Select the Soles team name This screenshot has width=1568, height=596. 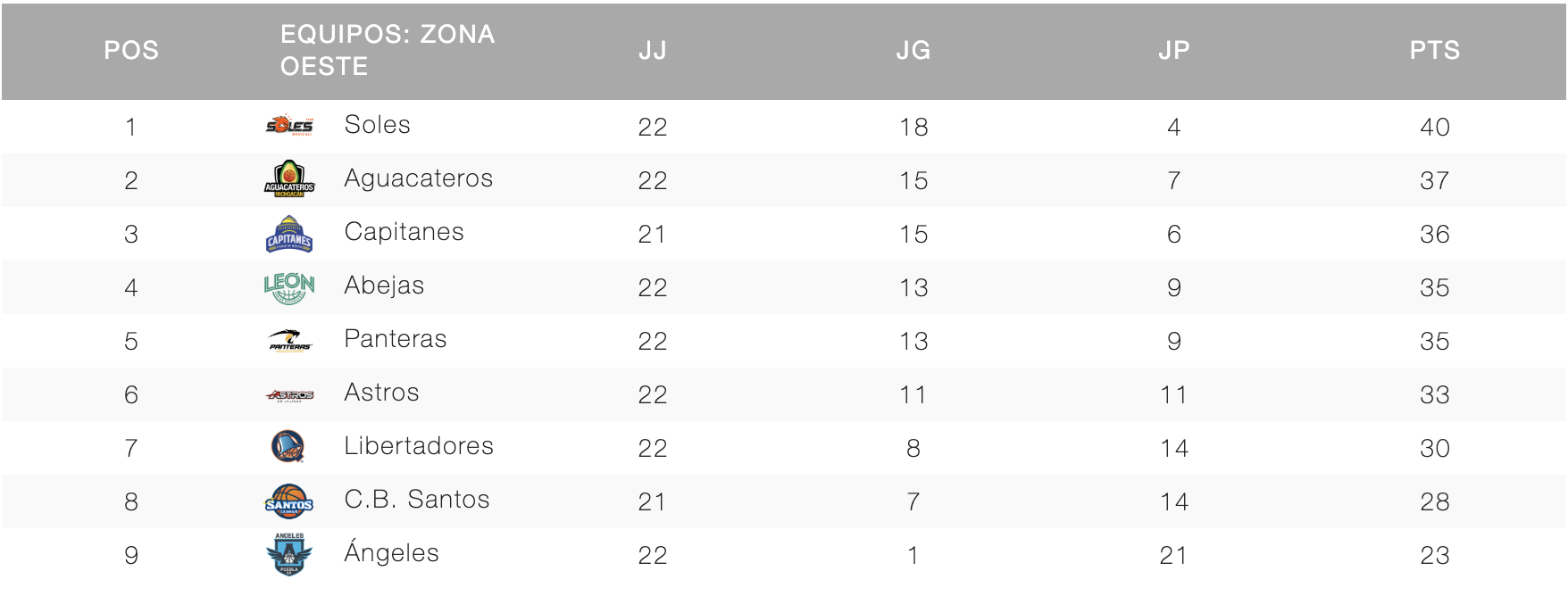(x=377, y=125)
